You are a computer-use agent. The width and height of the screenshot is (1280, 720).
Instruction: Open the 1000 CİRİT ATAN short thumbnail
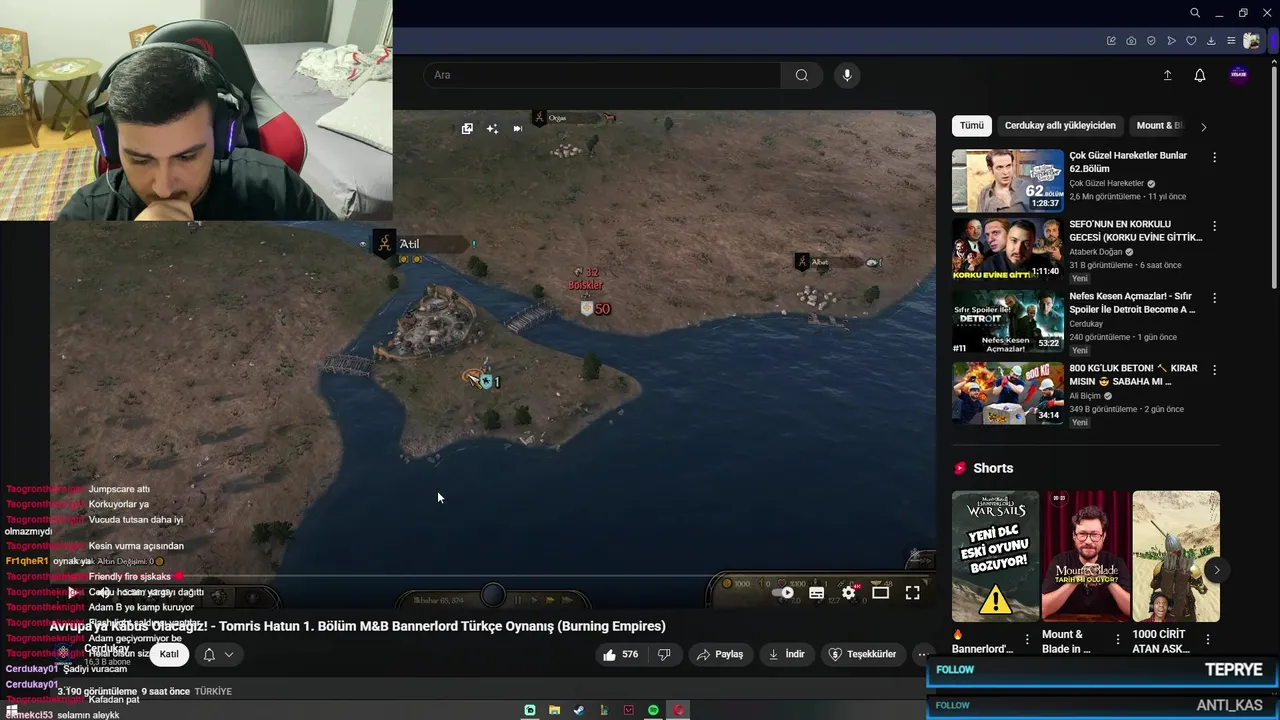tap(1176, 556)
